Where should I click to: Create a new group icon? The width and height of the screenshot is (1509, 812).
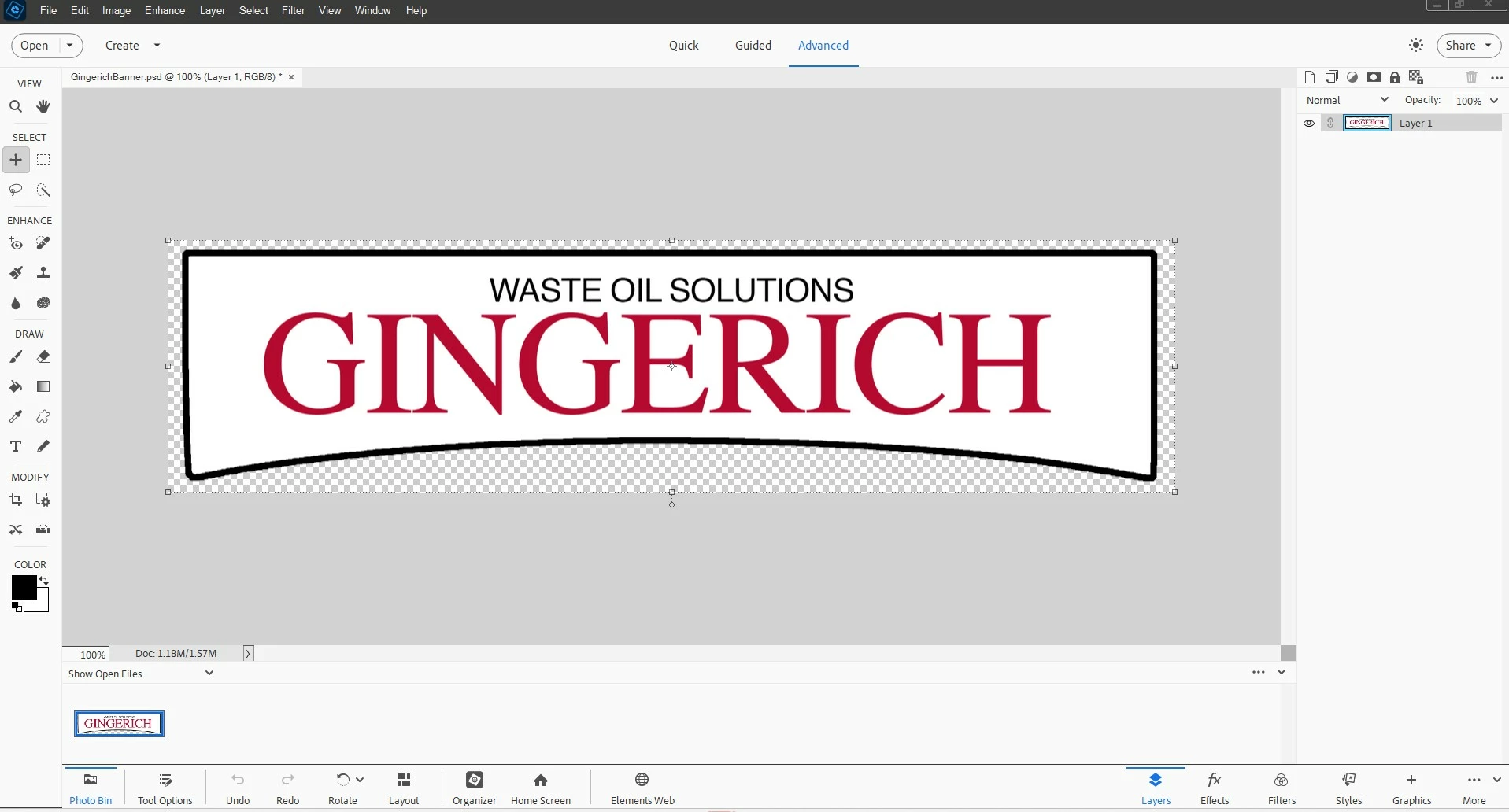click(x=1331, y=77)
